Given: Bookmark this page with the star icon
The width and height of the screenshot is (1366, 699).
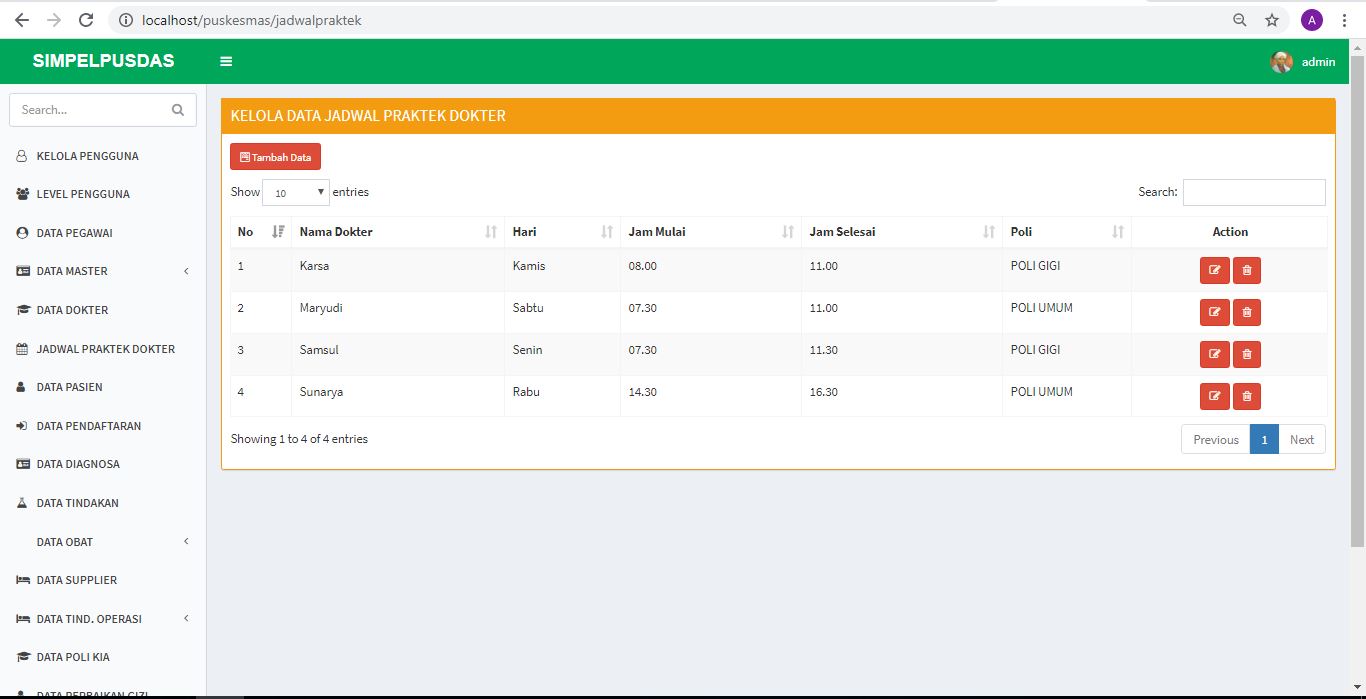Looking at the screenshot, I should (x=1272, y=20).
